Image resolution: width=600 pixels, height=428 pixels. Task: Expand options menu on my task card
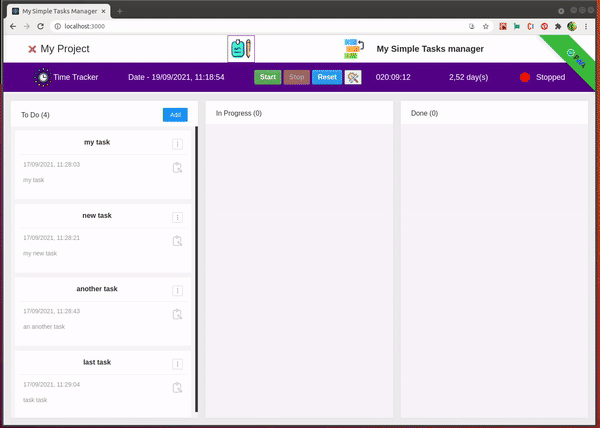pos(177,144)
